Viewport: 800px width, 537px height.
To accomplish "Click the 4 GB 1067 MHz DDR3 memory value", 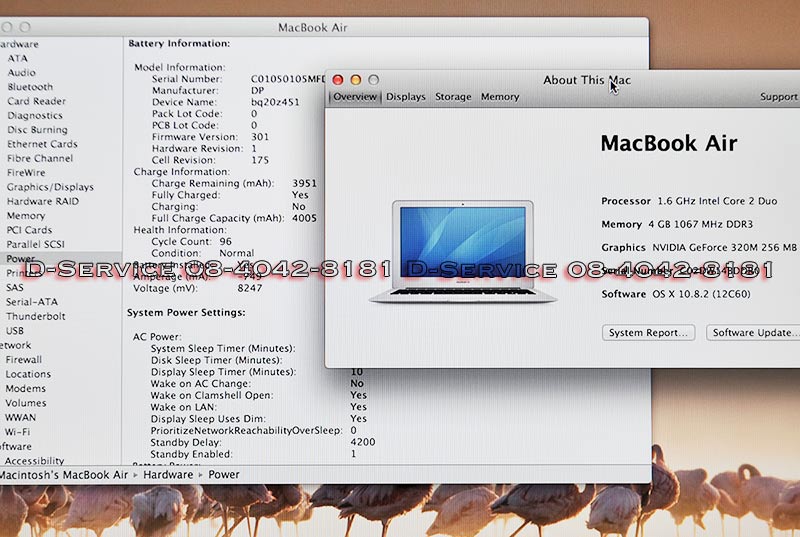I will coord(700,224).
